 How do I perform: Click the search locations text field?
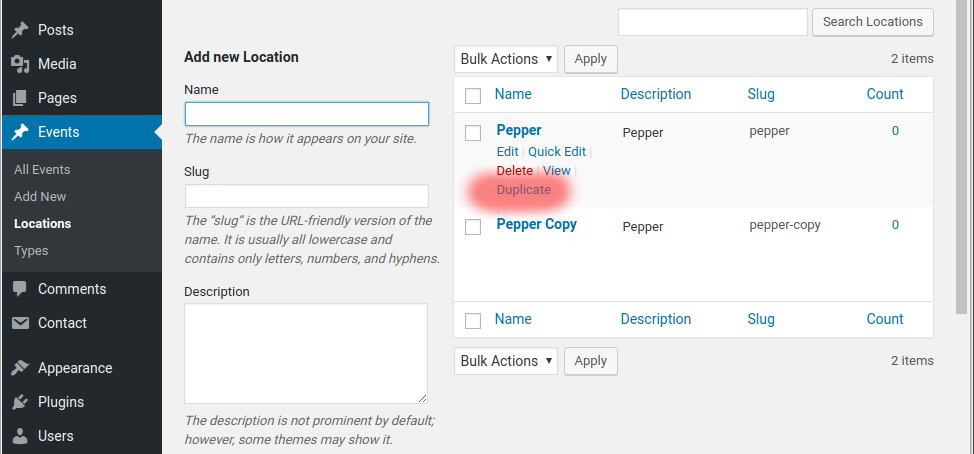pyautogui.click(x=712, y=22)
